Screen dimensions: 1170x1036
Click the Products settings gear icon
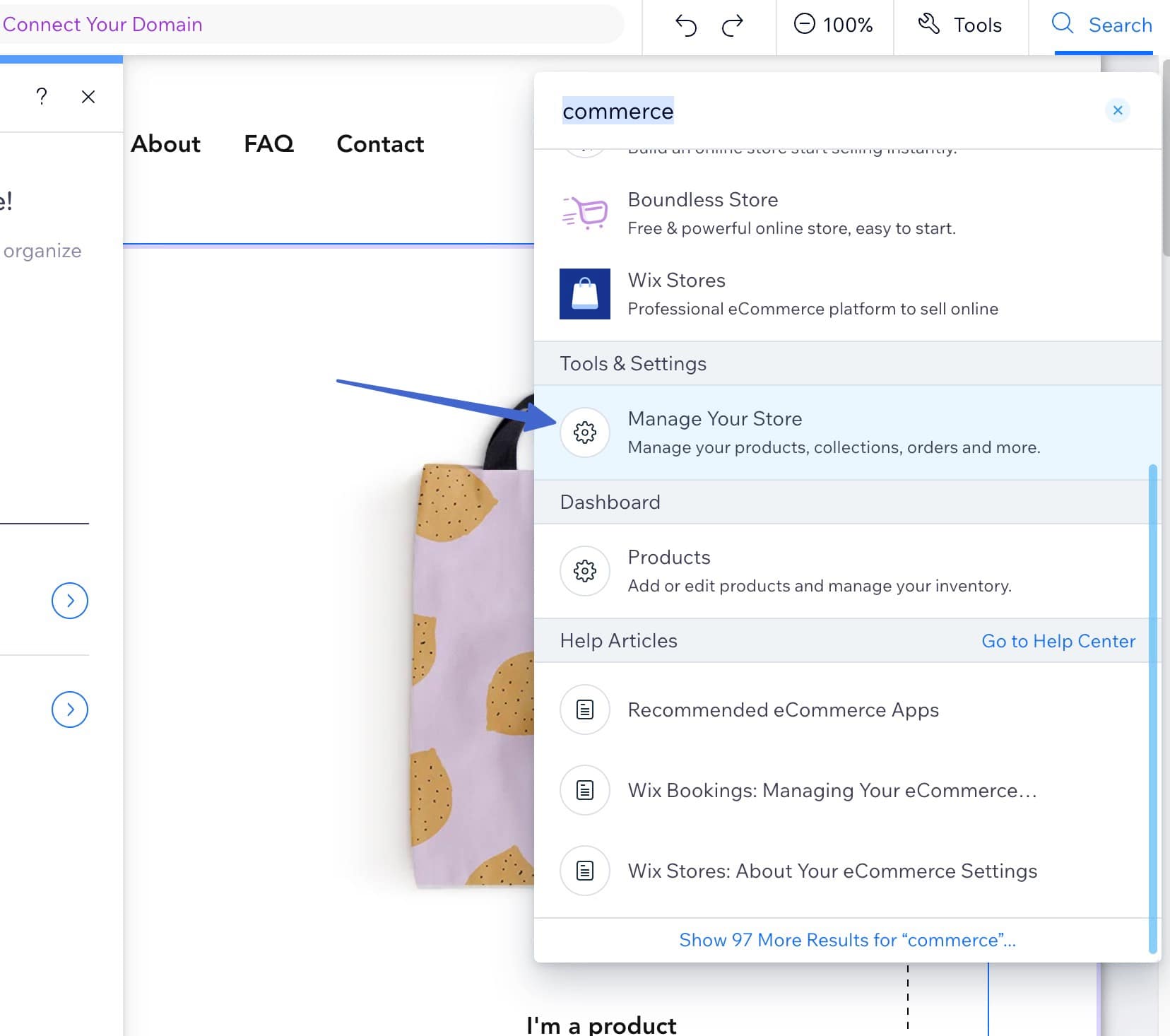tap(584, 570)
